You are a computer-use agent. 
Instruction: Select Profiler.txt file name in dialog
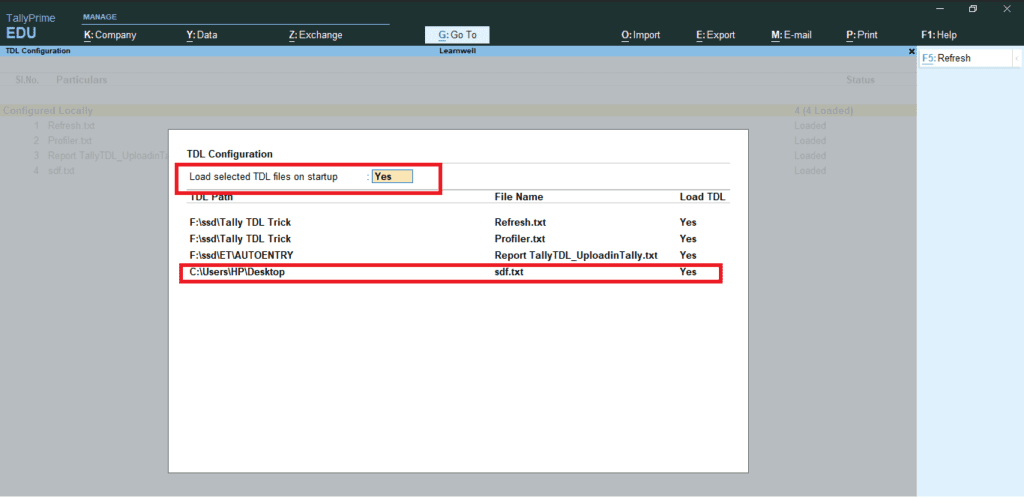pyautogui.click(x=520, y=239)
